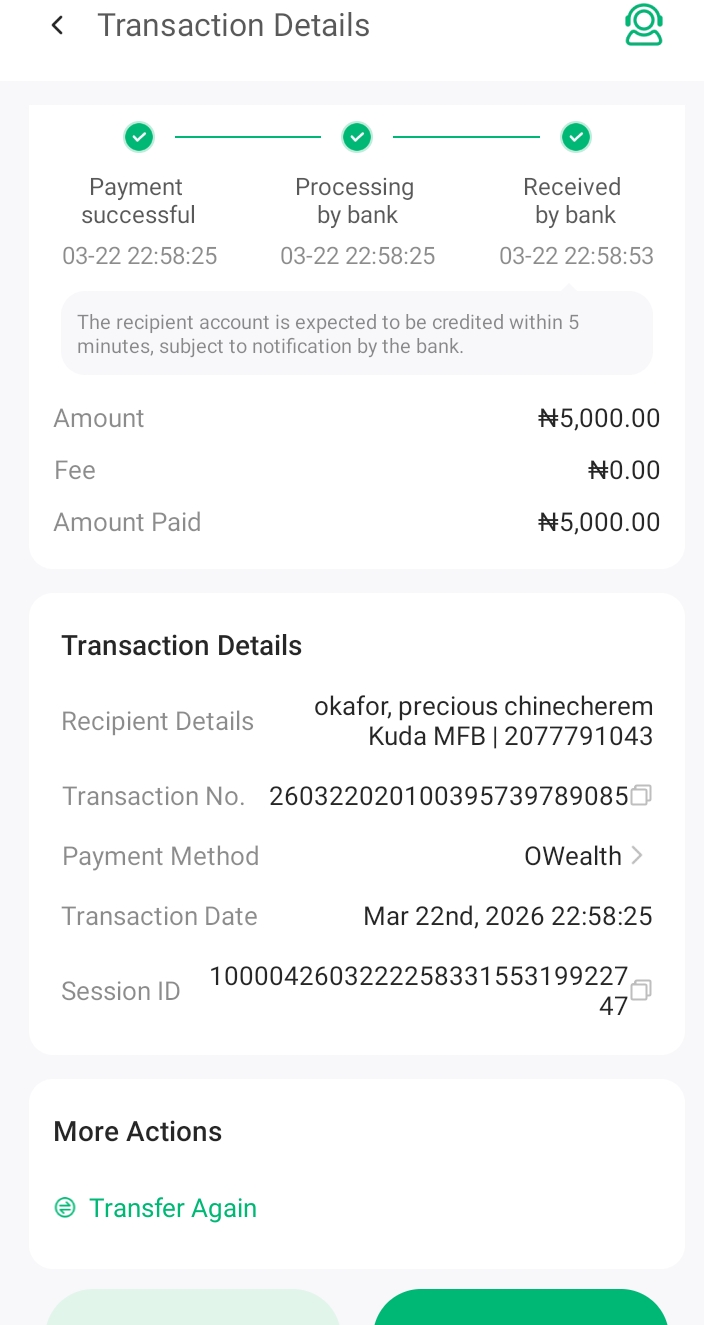Tap the progress line between payment and processing
Viewport: 704px width, 1325px height.
point(248,137)
